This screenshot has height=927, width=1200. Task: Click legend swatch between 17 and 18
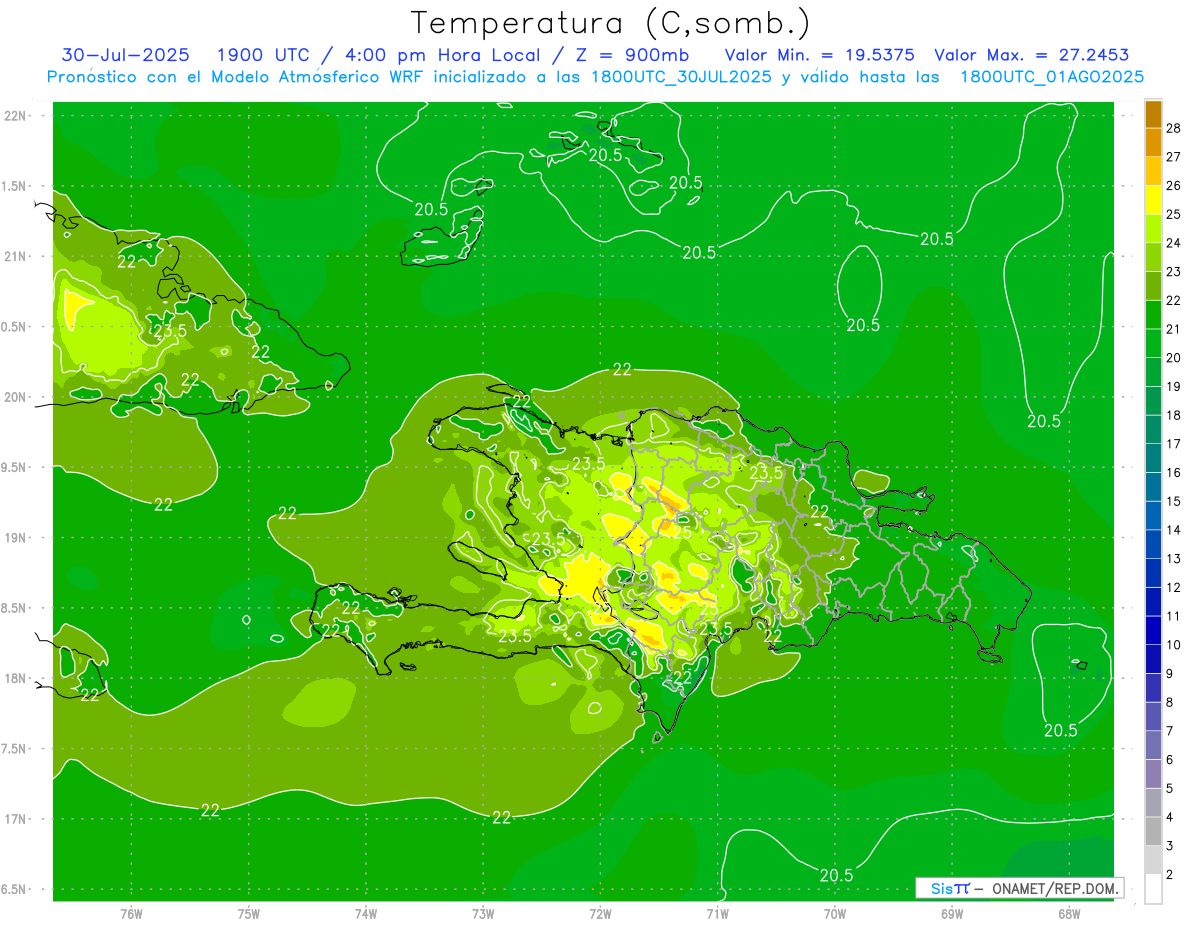pos(1154,429)
